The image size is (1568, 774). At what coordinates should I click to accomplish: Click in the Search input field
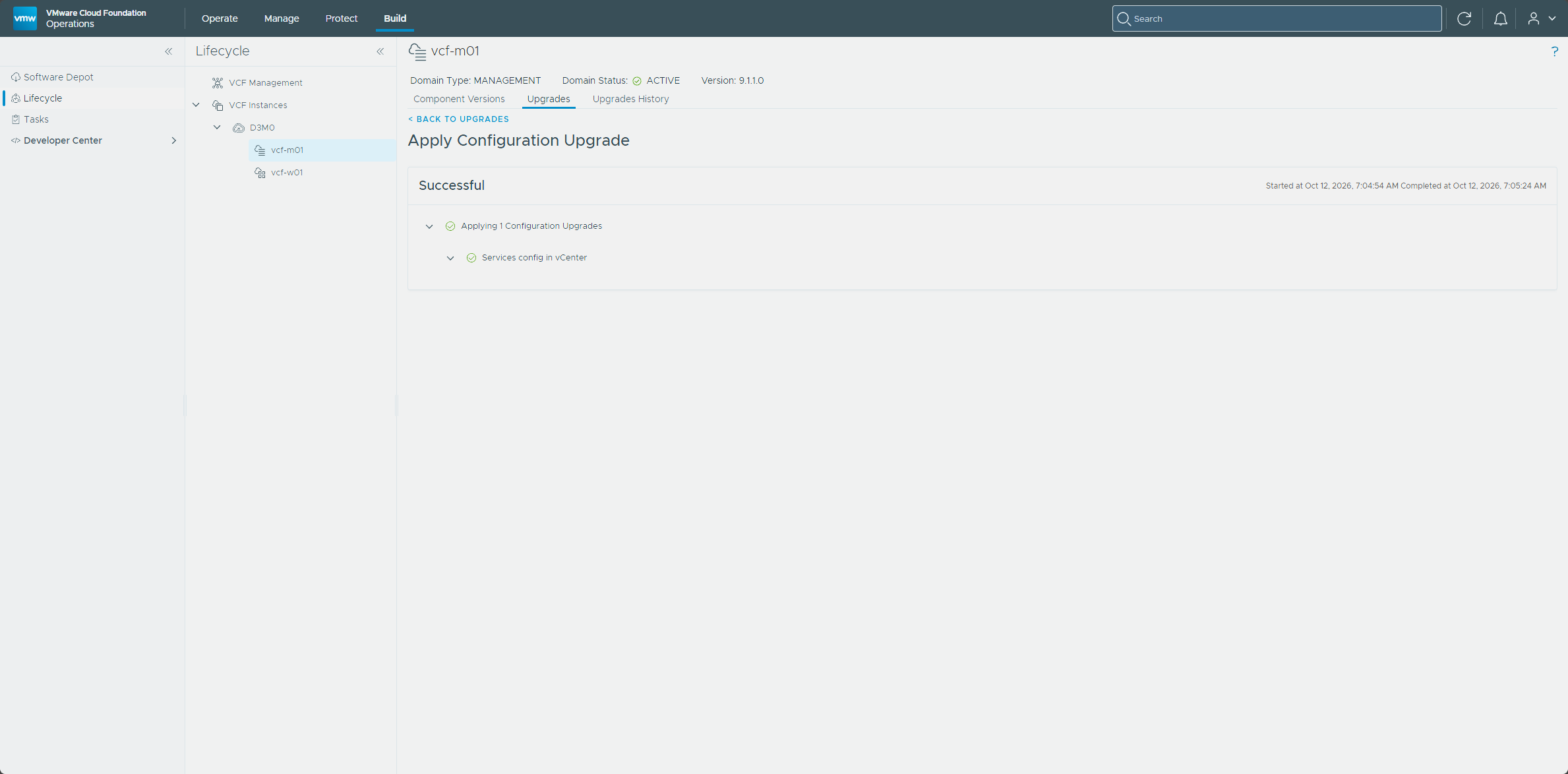(x=1277, y=18)
